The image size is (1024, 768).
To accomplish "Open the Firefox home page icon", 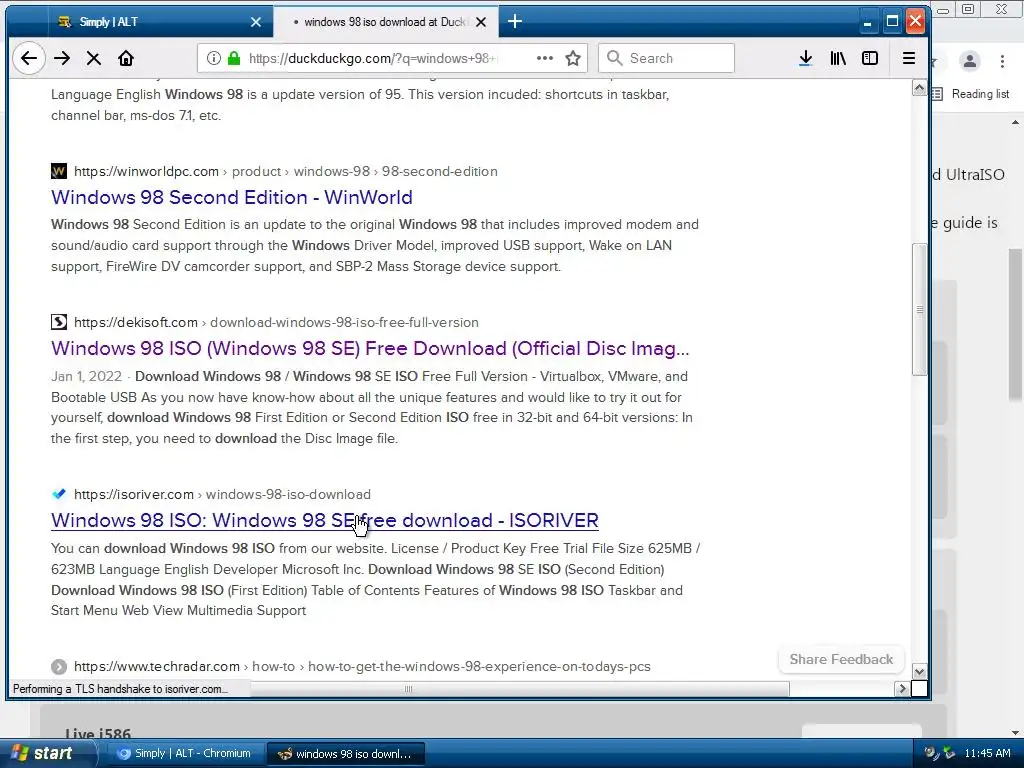I will [125, 58].
